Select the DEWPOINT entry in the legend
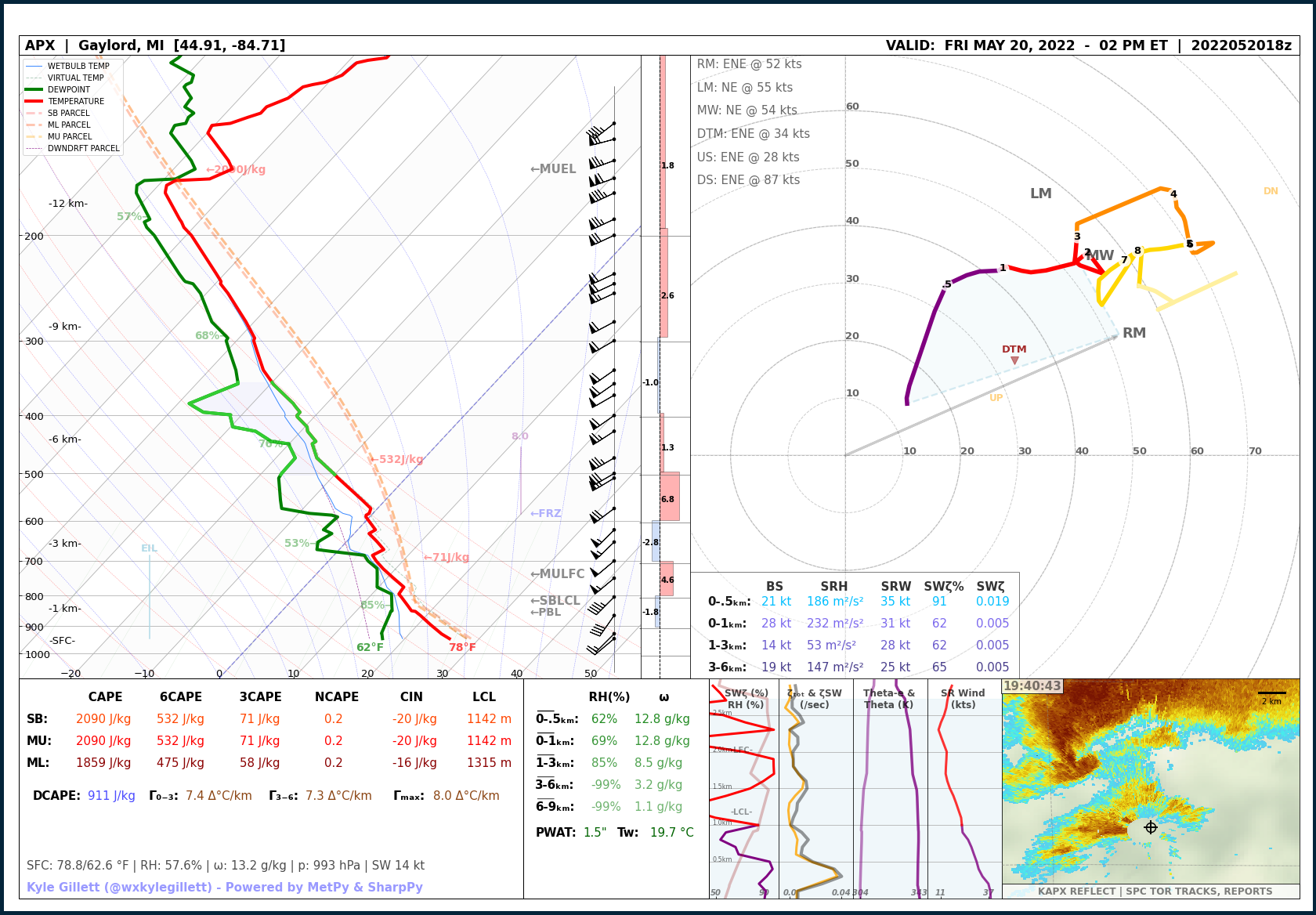 [68, 89]
